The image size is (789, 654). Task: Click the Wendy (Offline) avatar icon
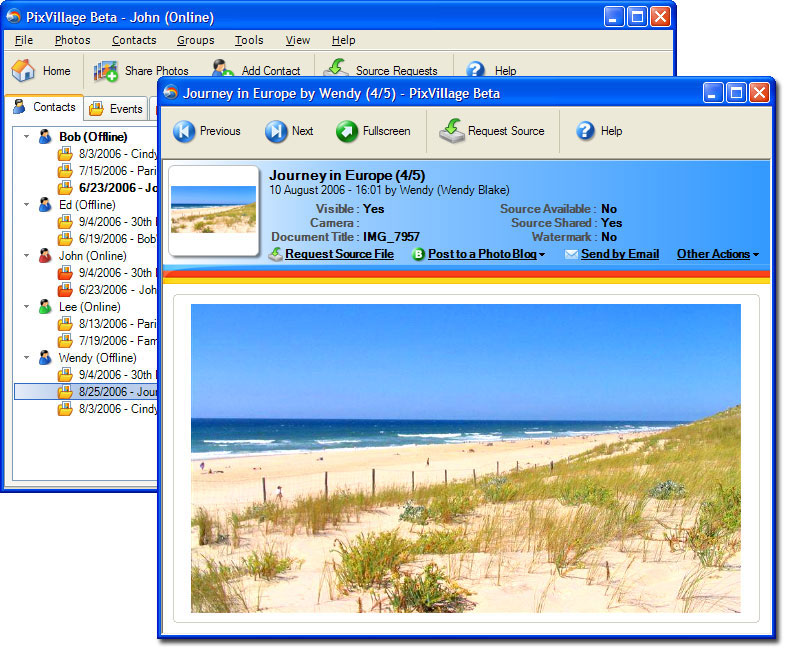coord(45,358)
